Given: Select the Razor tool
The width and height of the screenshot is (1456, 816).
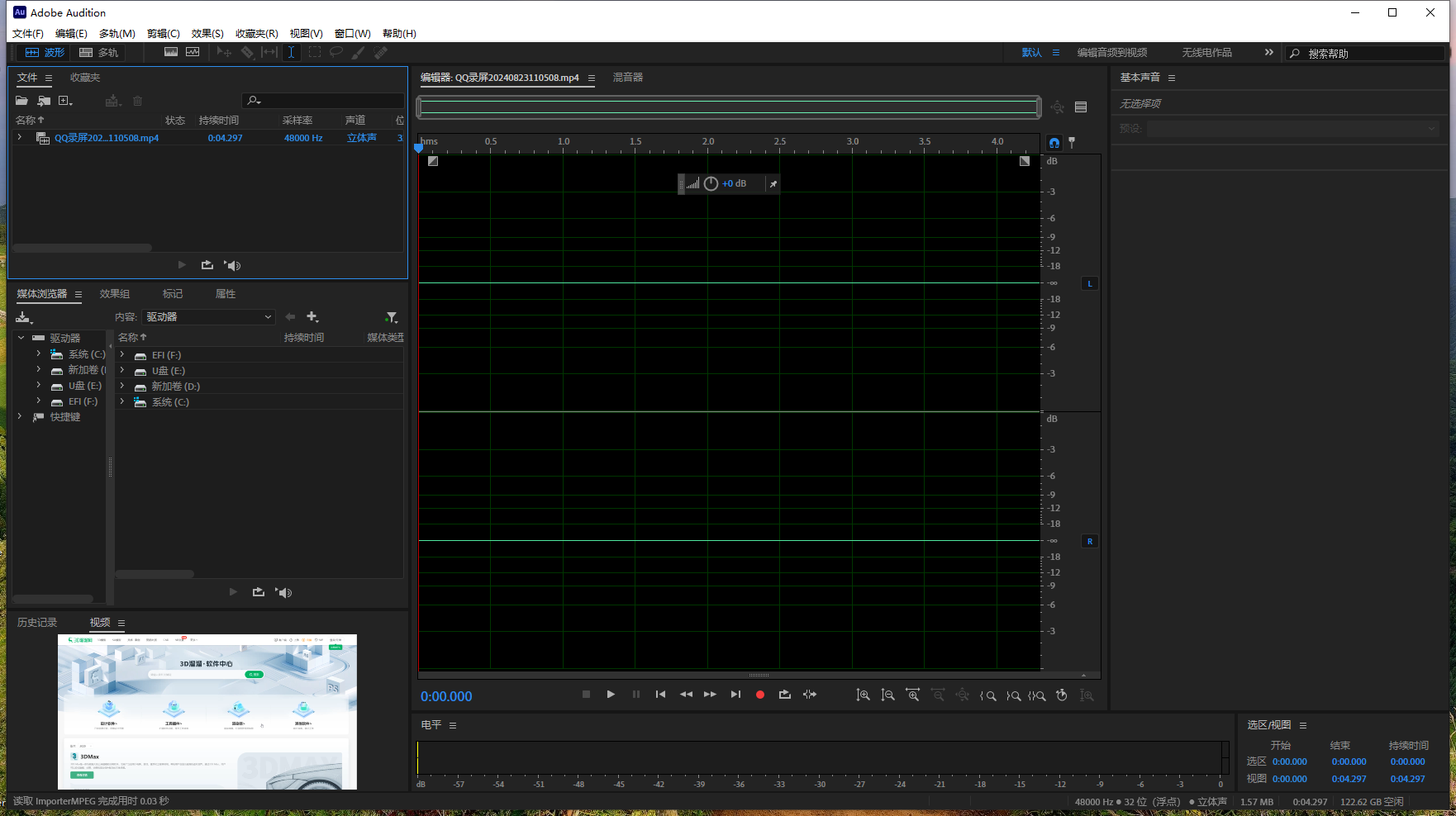Looking at the screenshot, I should point(248,52).
